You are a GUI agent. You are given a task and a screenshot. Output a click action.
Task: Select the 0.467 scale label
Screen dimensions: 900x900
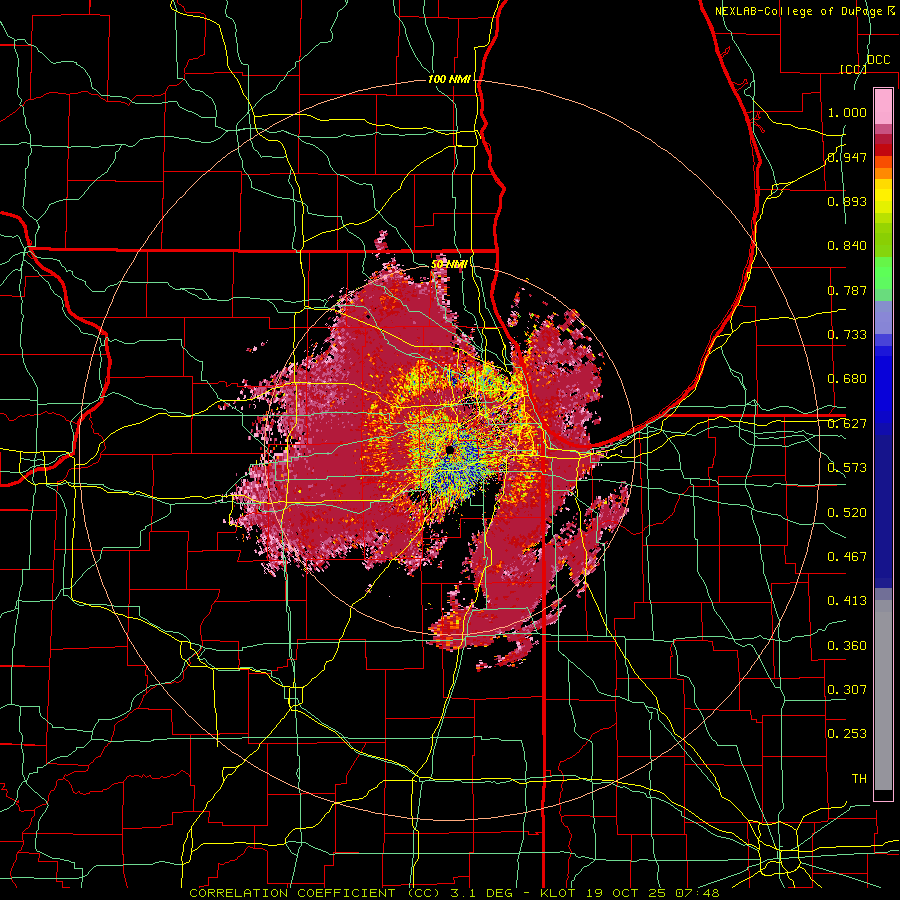847,557
